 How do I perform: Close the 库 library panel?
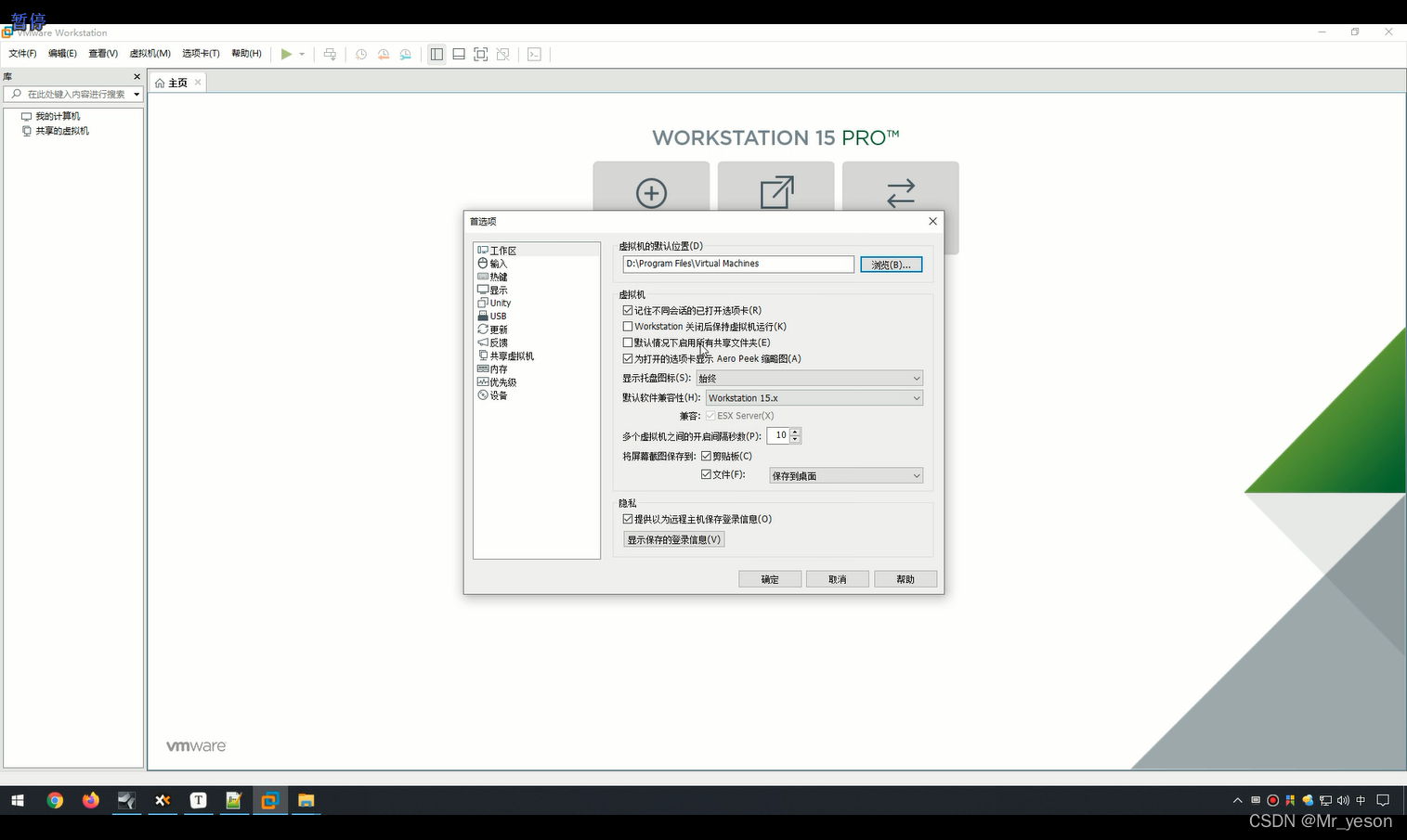point(137,77)
